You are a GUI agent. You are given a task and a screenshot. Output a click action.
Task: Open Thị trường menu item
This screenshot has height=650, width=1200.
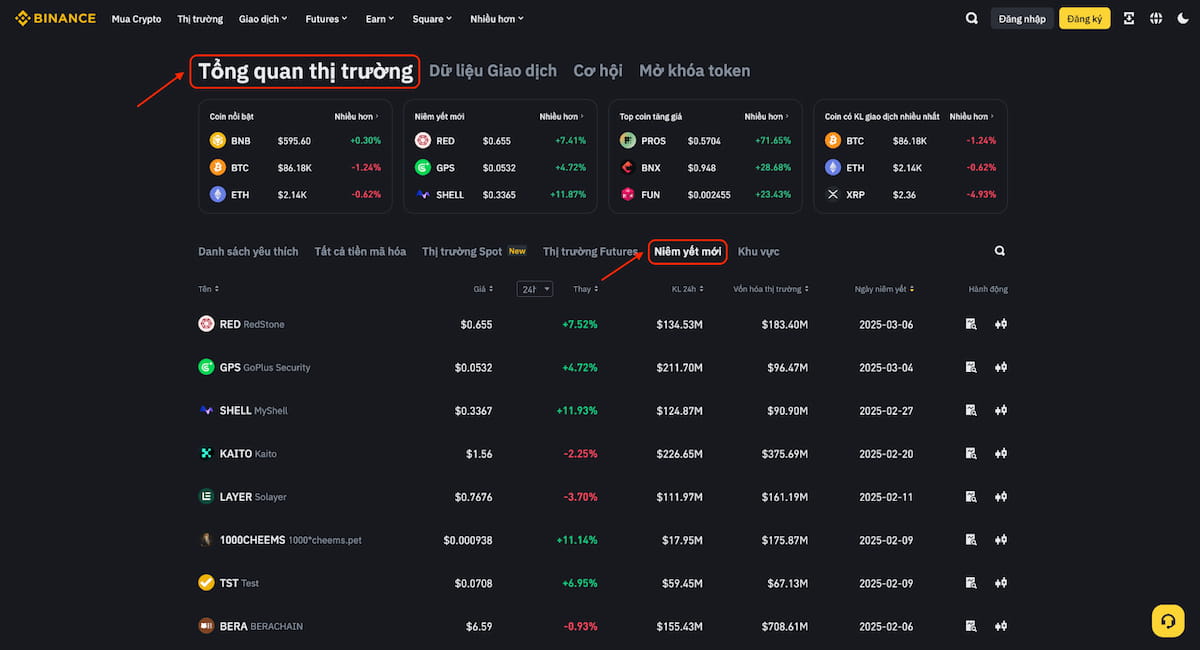(199, 19)
